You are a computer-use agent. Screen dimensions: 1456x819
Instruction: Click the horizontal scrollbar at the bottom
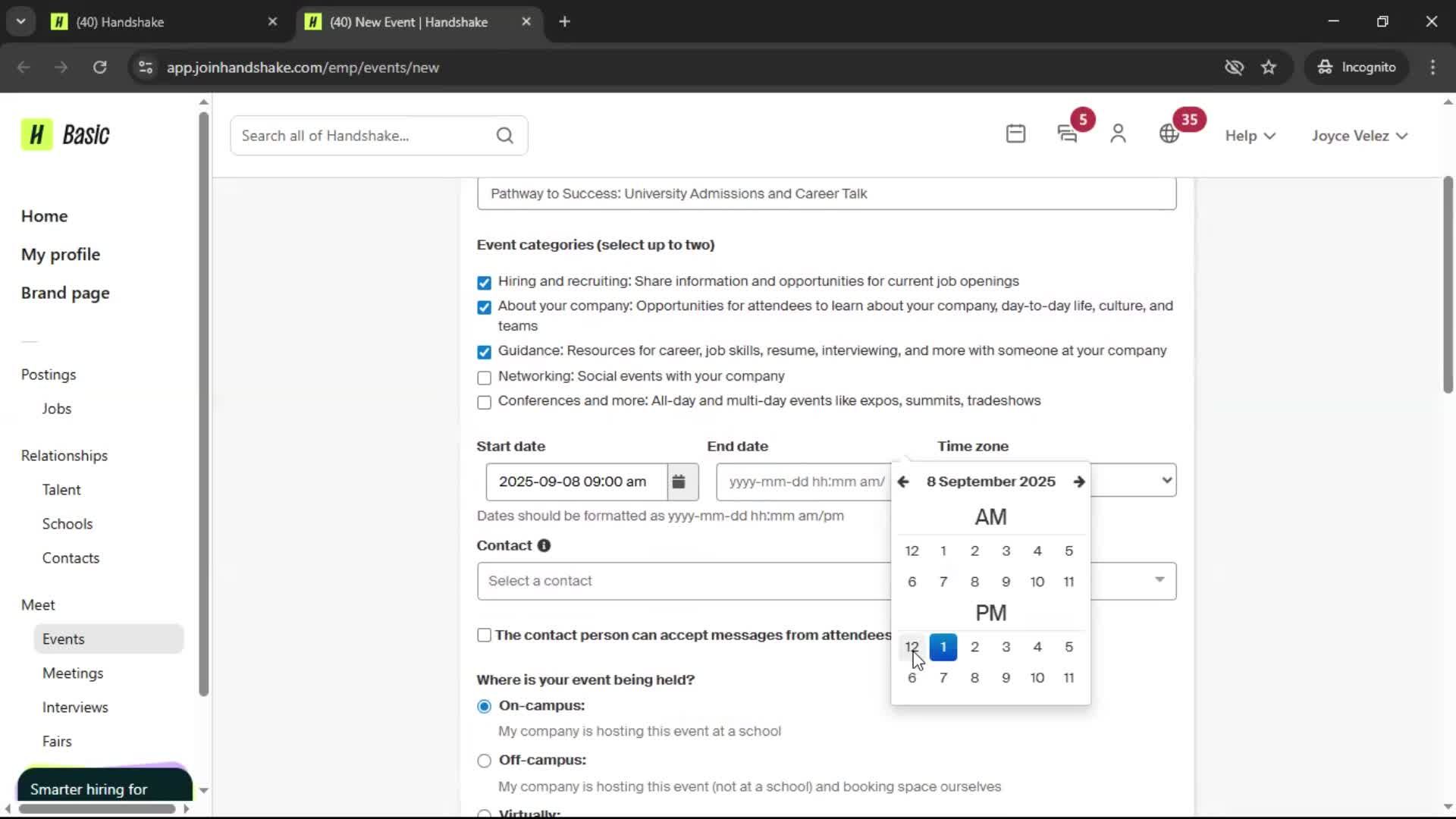coord(97,808)
